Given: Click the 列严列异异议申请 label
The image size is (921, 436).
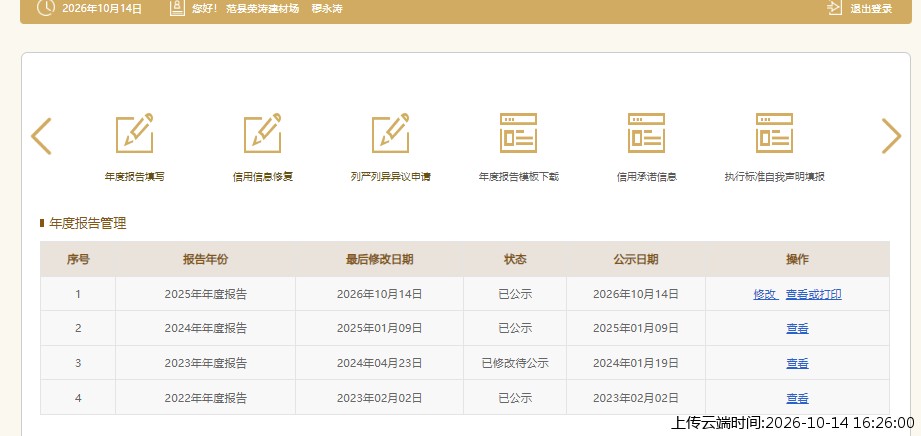Looking at the screenshot, I should click(x=391, y=177).
